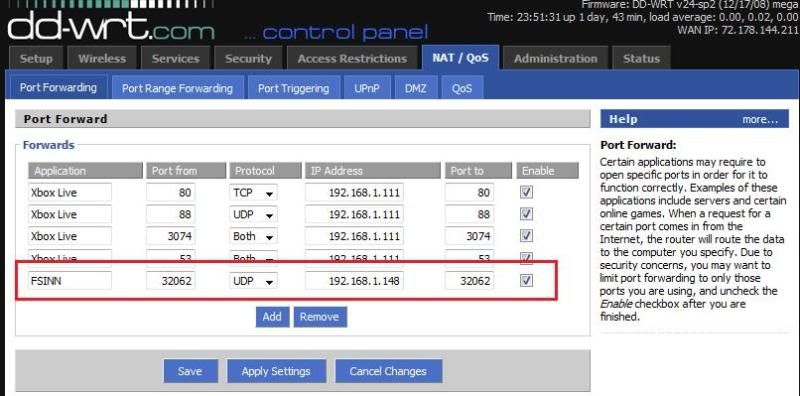Toggle Enable checkbox for port 80 row
This screenshot has width=800, height=396.
(x=527, y=192)
